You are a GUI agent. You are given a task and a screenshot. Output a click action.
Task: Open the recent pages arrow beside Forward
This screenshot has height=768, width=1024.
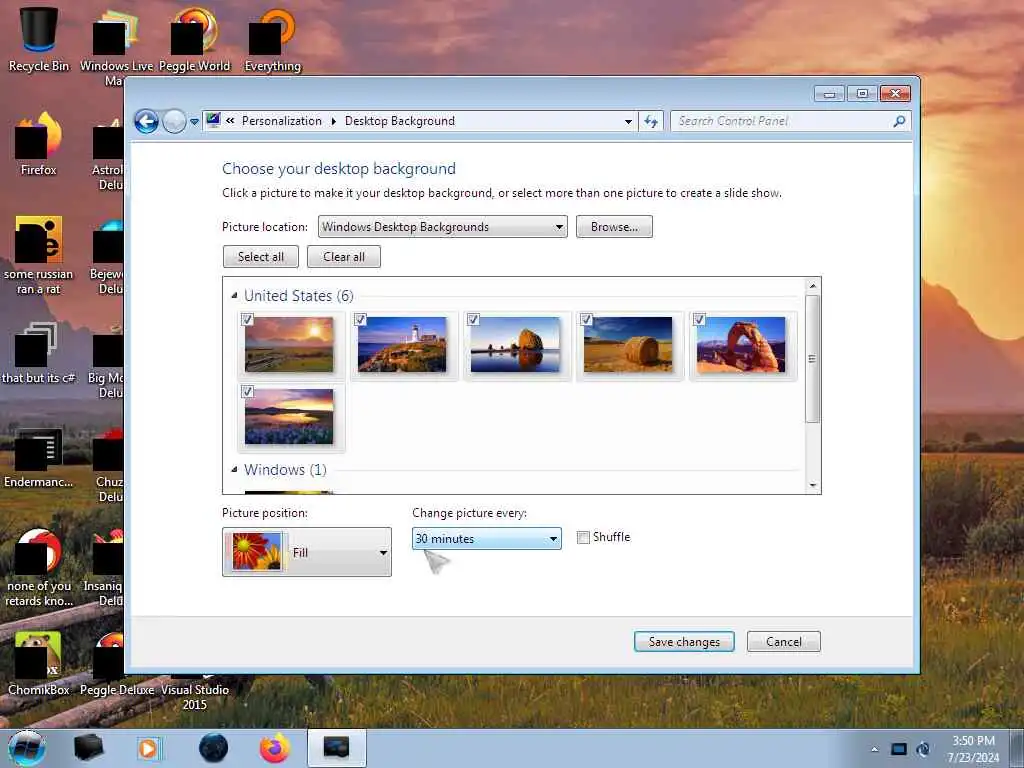coord(194,122)
